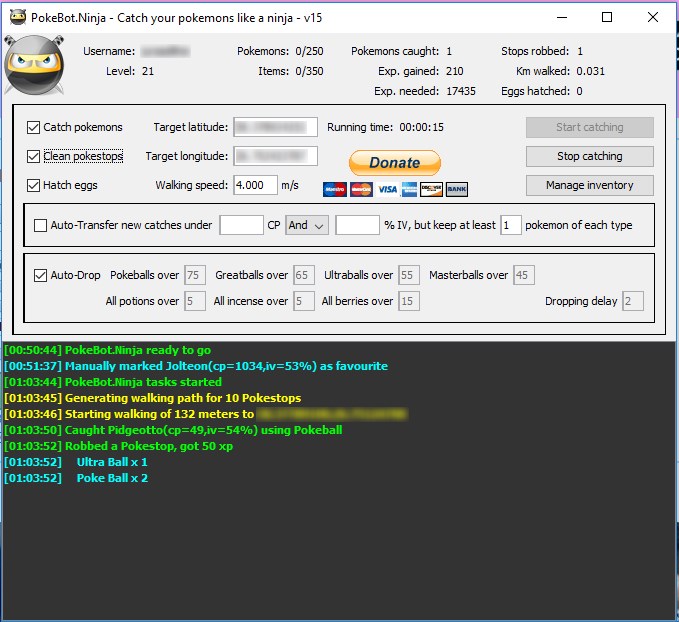Click the CP threshold input box
679x622 pixels.
tap(241, 225)
